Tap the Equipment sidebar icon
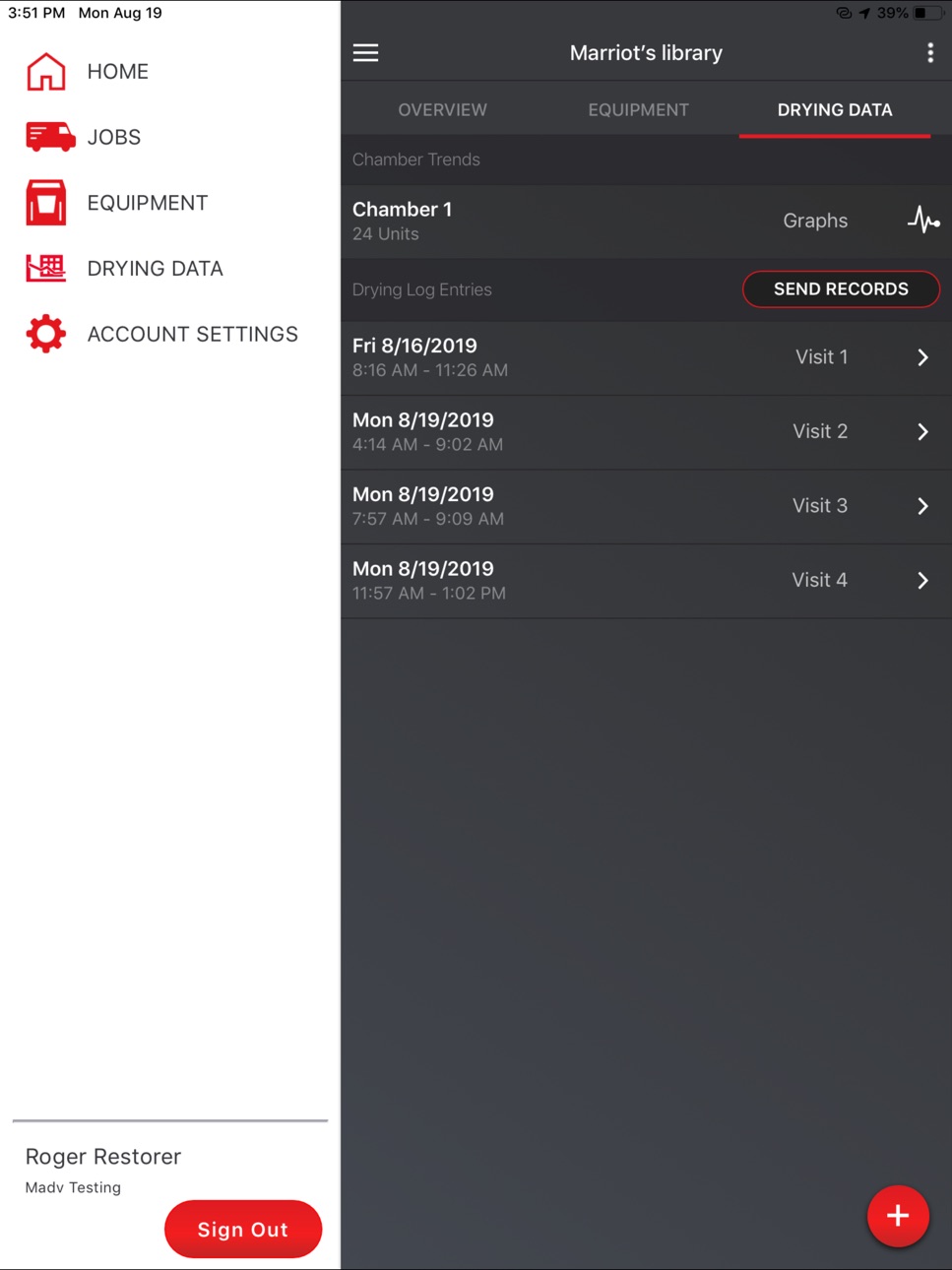Screen dimensions: 952x1270 click(x=46, y=203)
